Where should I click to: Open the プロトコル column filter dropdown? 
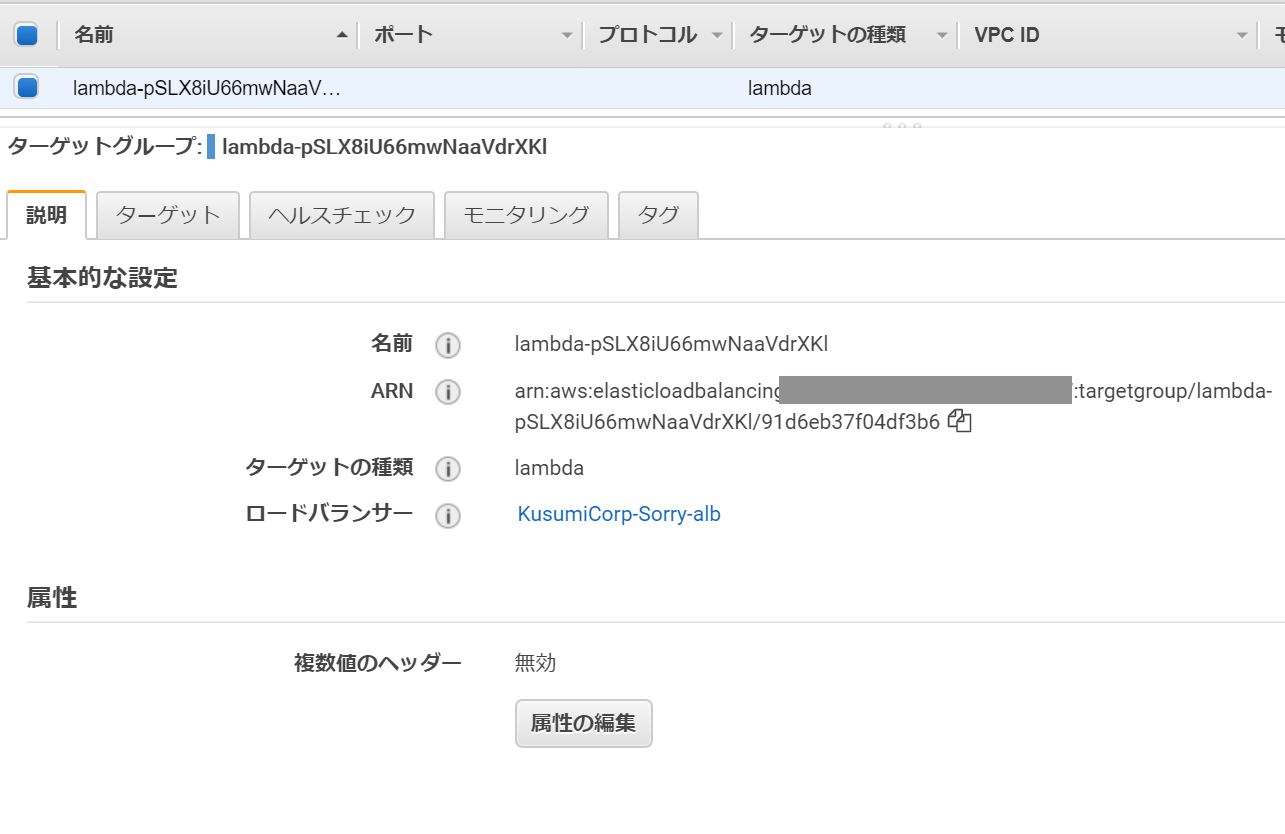(716, 33)
